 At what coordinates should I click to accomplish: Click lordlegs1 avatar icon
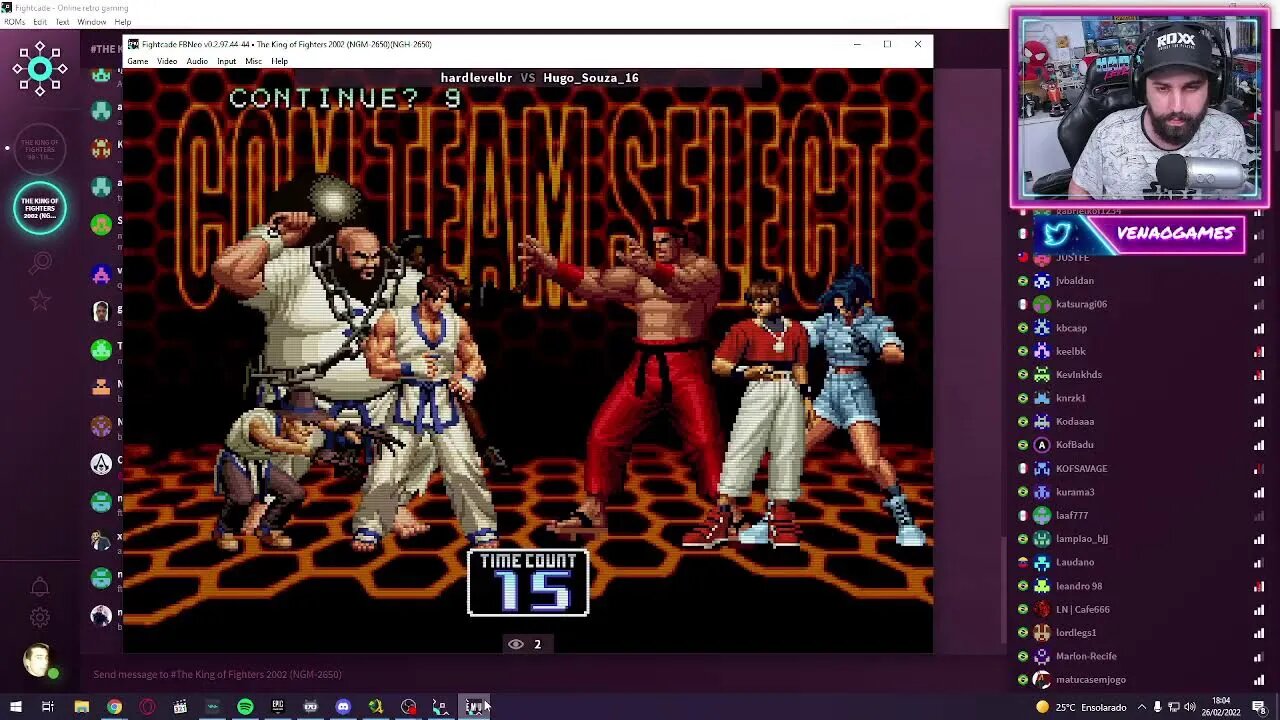(1042, 632)
